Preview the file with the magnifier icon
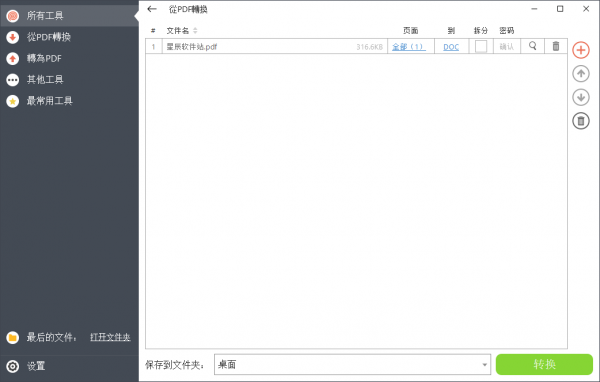Screen dimensions: 600x382 (532, 46)
